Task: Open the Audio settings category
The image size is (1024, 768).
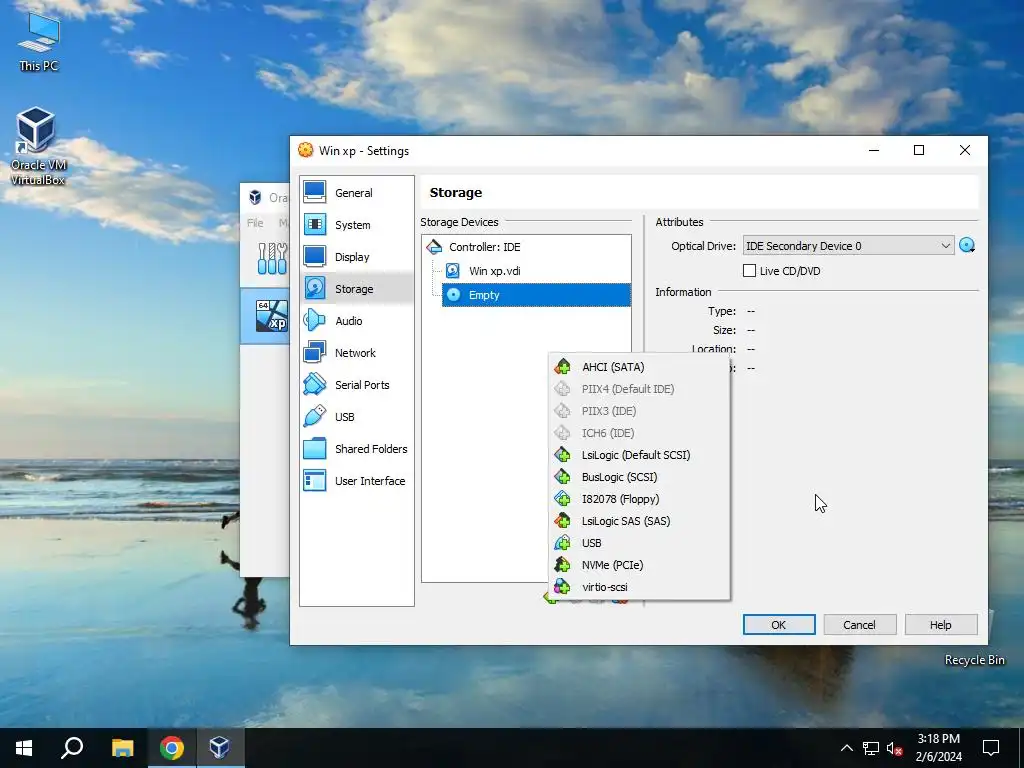Action: pos(357,321)
